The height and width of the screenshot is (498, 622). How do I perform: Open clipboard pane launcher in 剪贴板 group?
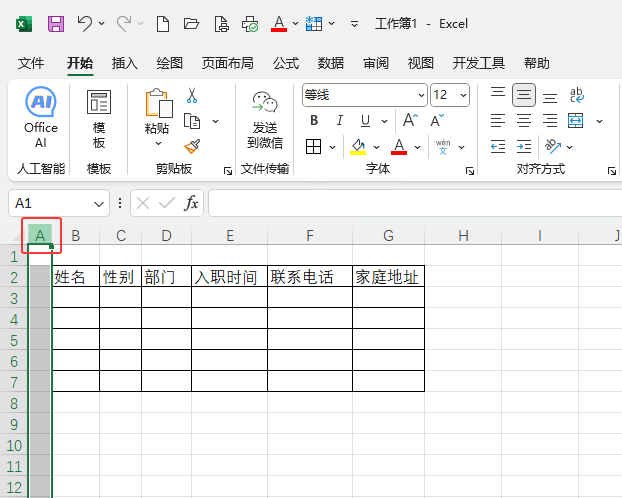pyautogui.click(x=228, y=171)
